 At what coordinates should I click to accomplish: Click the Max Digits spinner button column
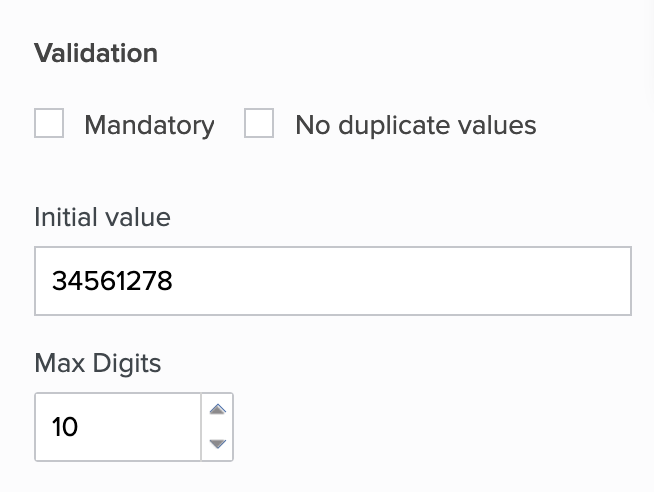(217, 427)
